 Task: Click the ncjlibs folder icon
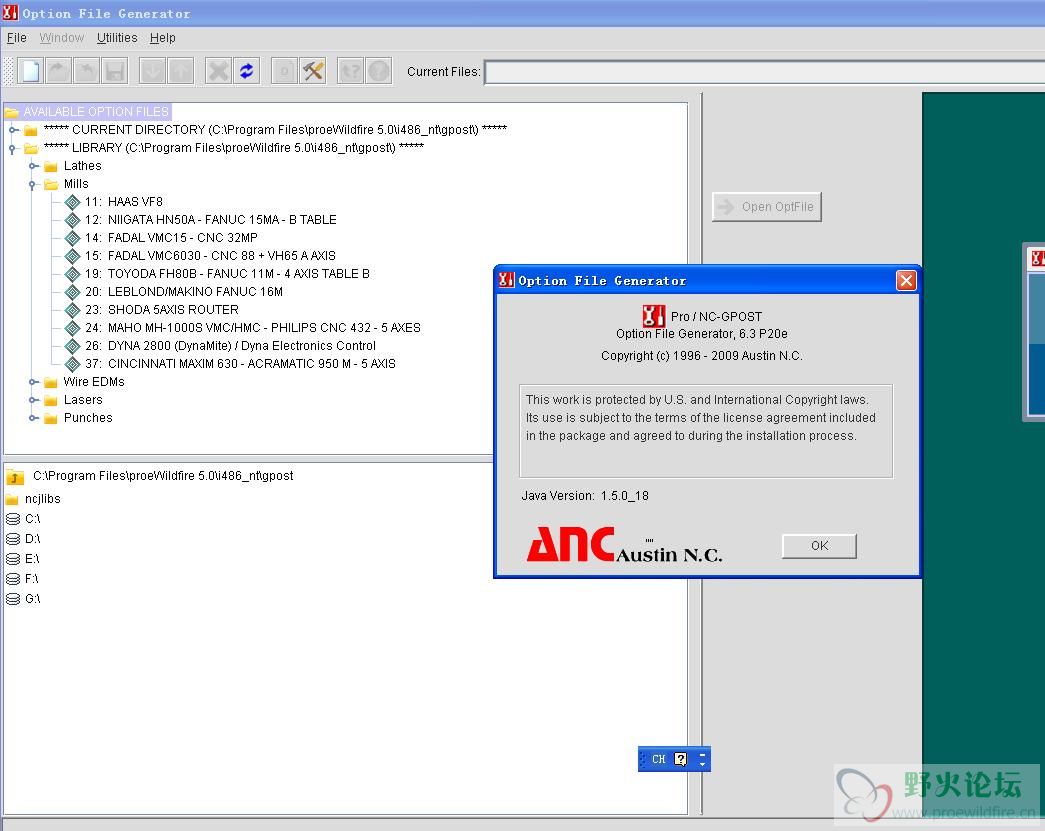[12, 499]
